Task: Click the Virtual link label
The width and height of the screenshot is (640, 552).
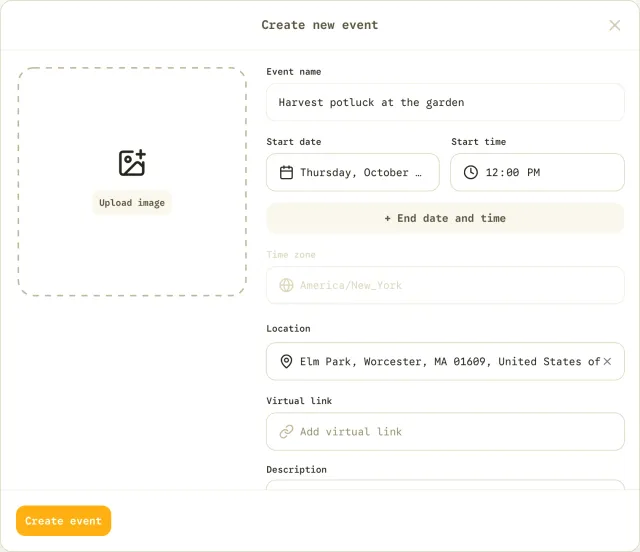Action: click(x=299, y=401)
